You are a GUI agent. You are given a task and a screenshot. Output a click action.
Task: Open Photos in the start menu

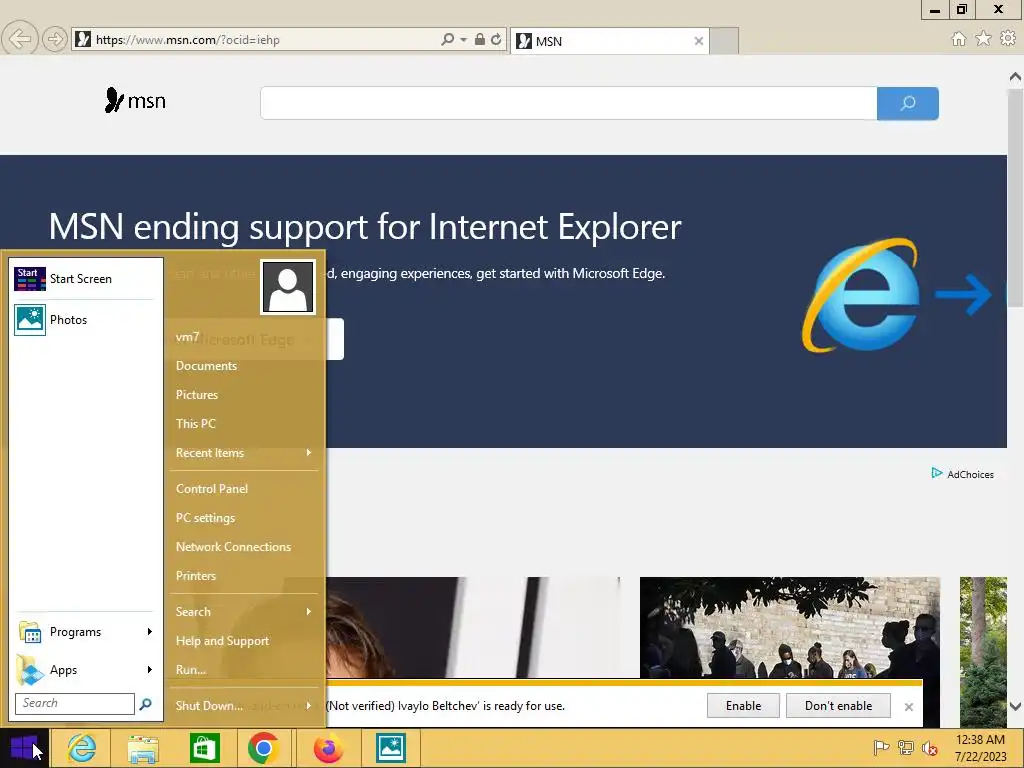(84, 320)
